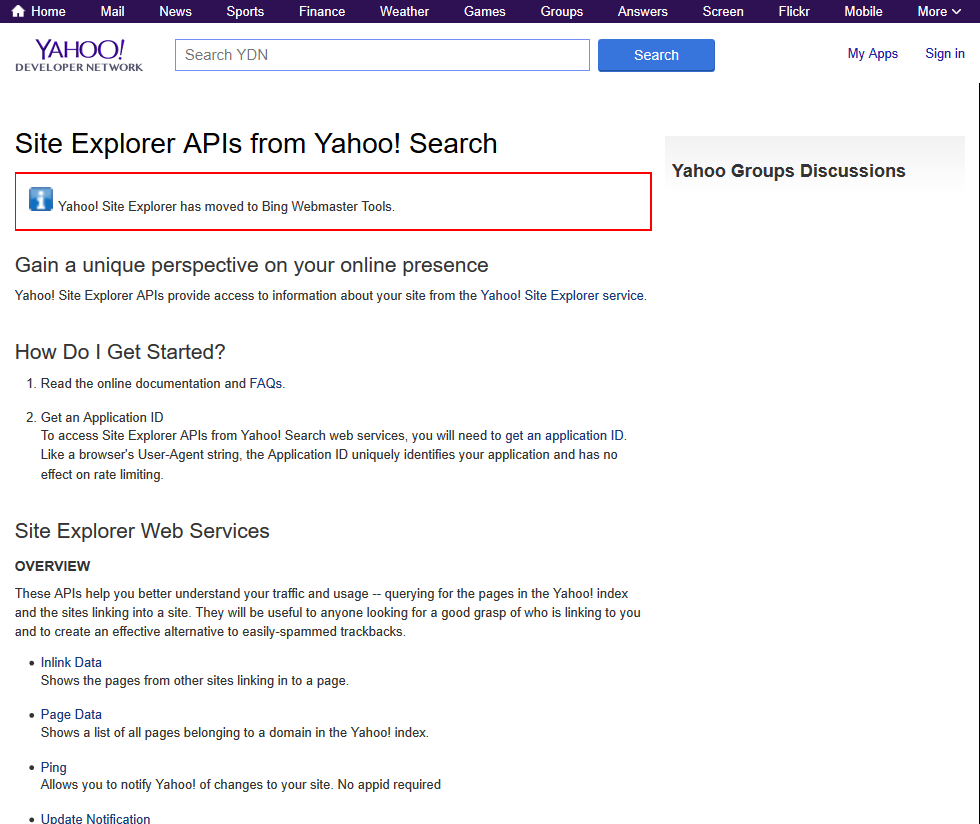Click the 'Get an Application ID' step text

pos(102,418)
